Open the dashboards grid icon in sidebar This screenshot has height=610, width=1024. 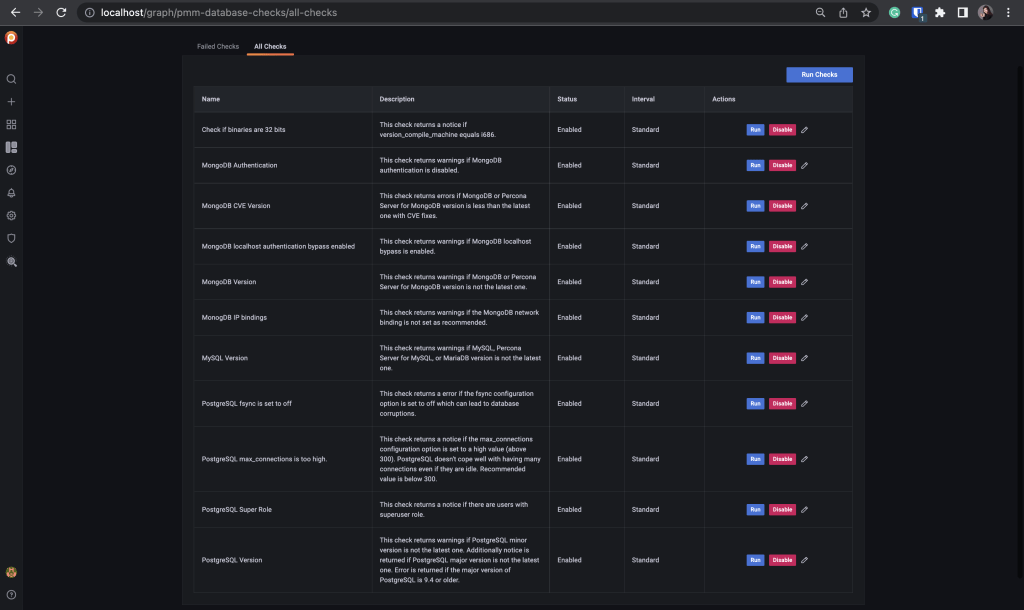click(11, 125)
